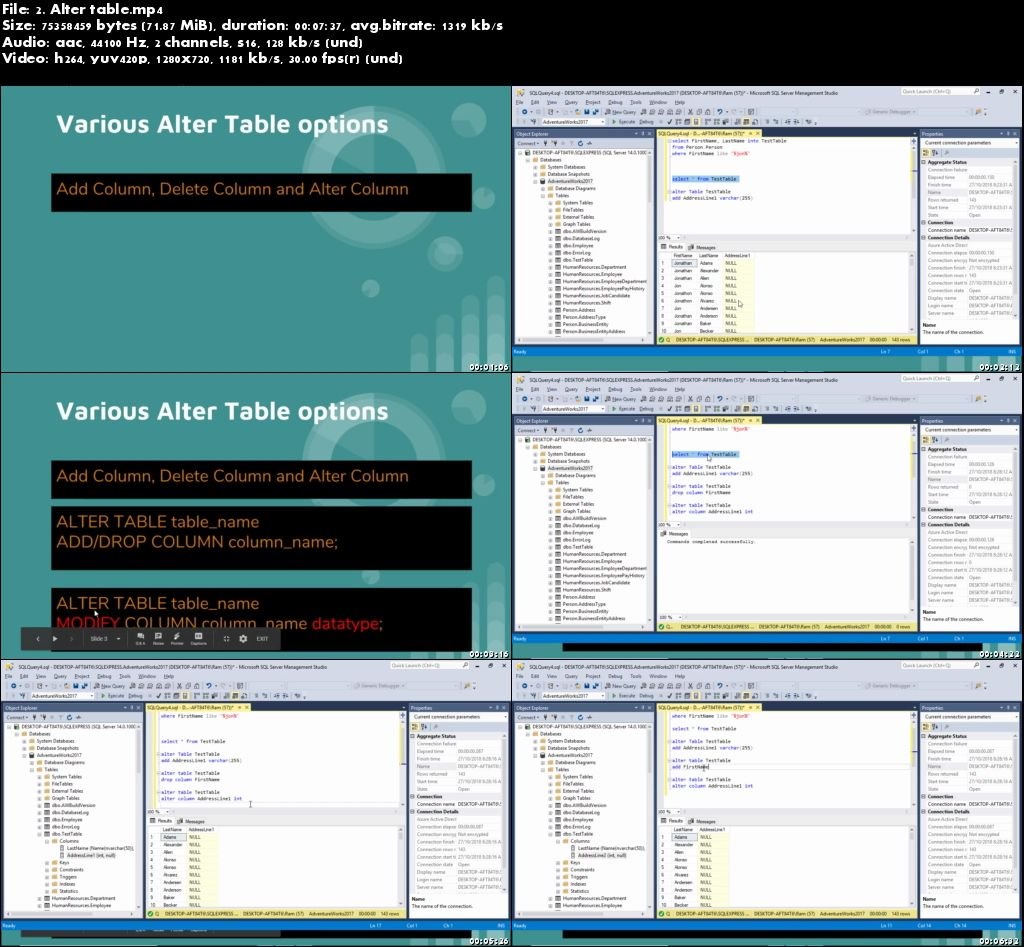Open Q&A icon in slide toolbar
This screenshot has height=947, width=1024.
click(x=140, y=638)
